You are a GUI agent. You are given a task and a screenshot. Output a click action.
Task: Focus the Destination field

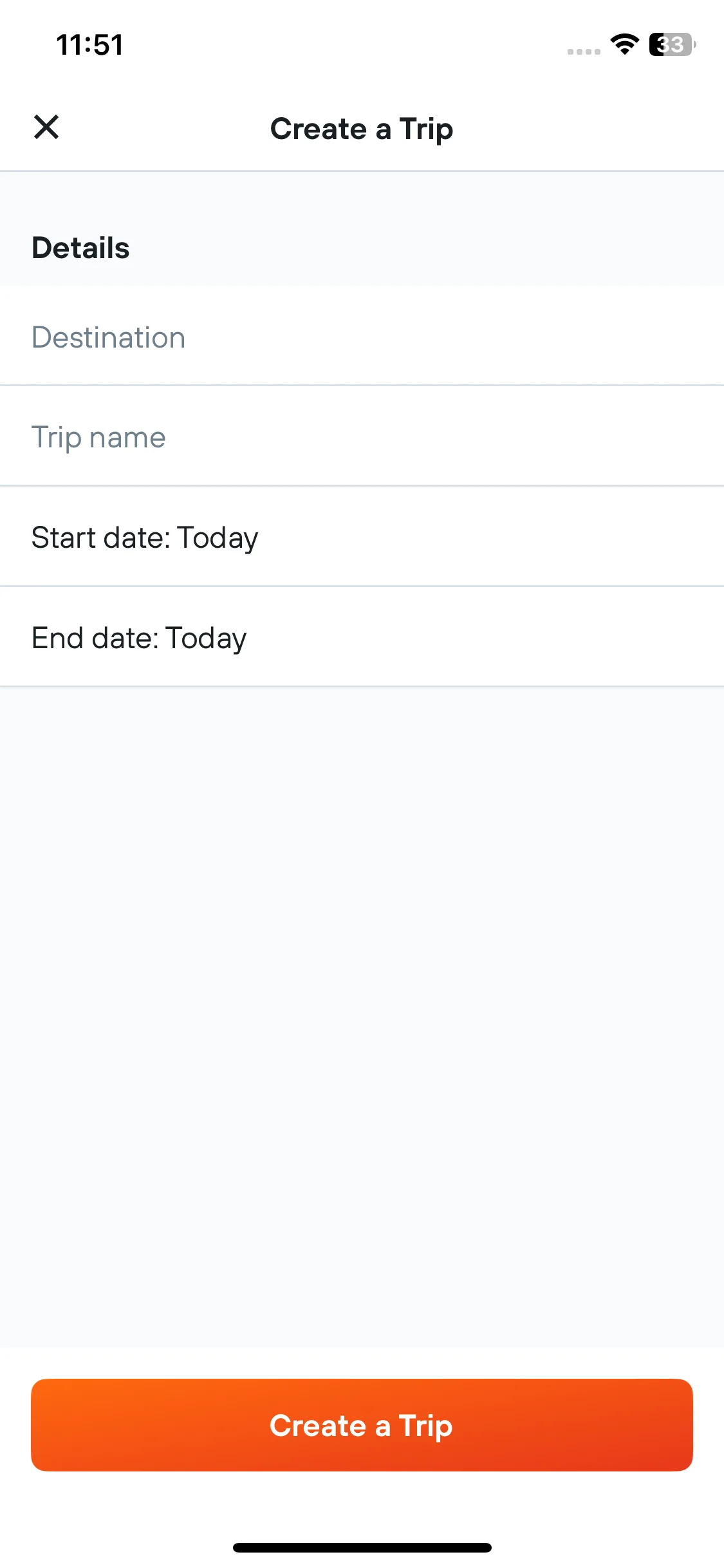(x=362, y=336)
